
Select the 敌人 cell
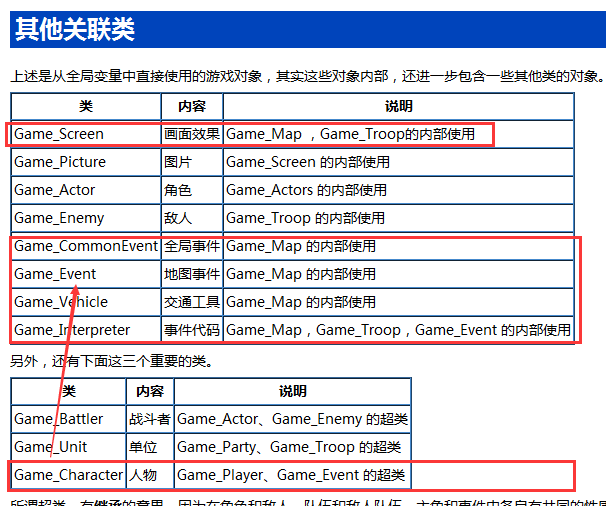tap(192, 218)
